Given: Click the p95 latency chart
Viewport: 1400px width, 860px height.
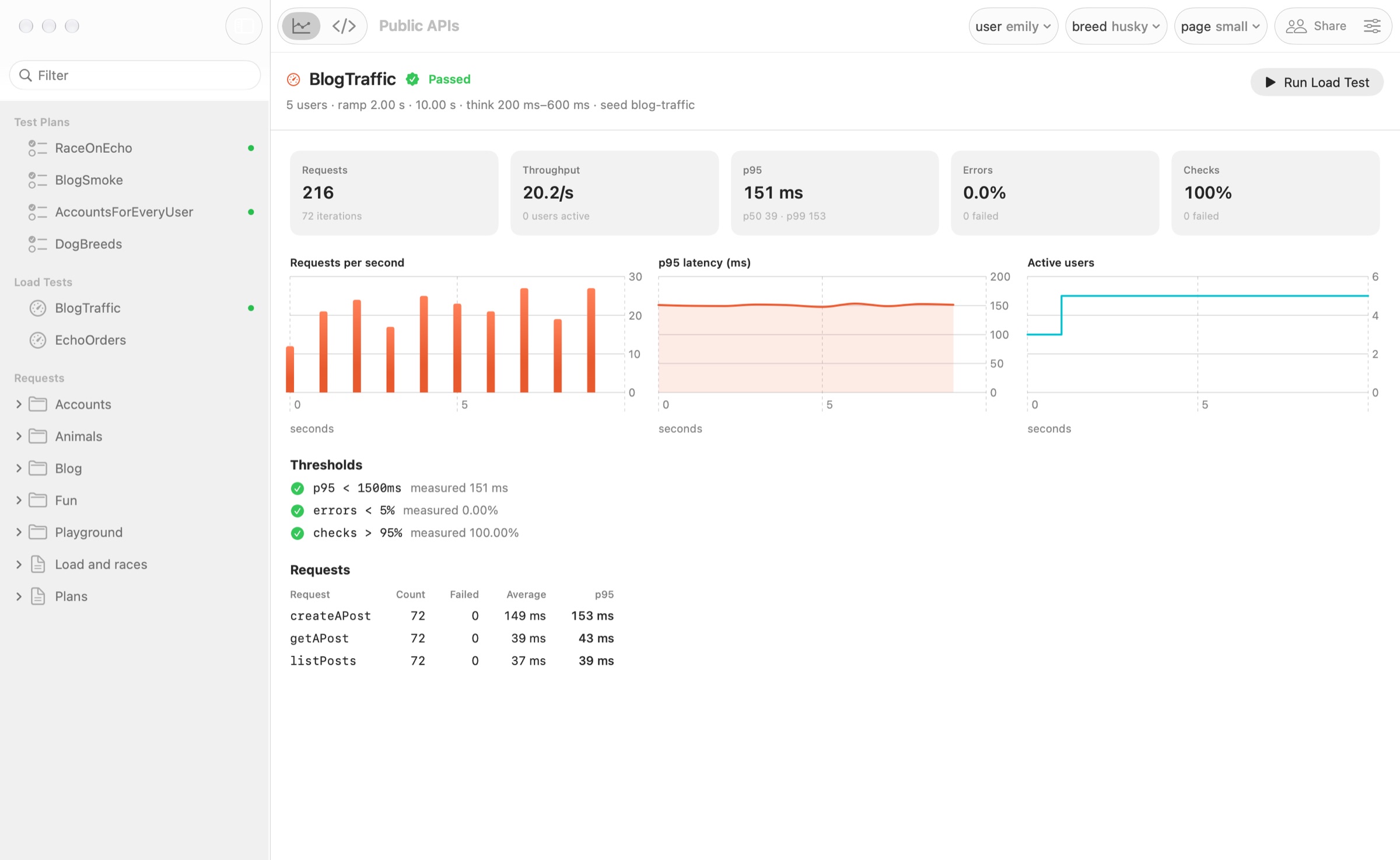Looking at the screenshot, I should point(822,334).
